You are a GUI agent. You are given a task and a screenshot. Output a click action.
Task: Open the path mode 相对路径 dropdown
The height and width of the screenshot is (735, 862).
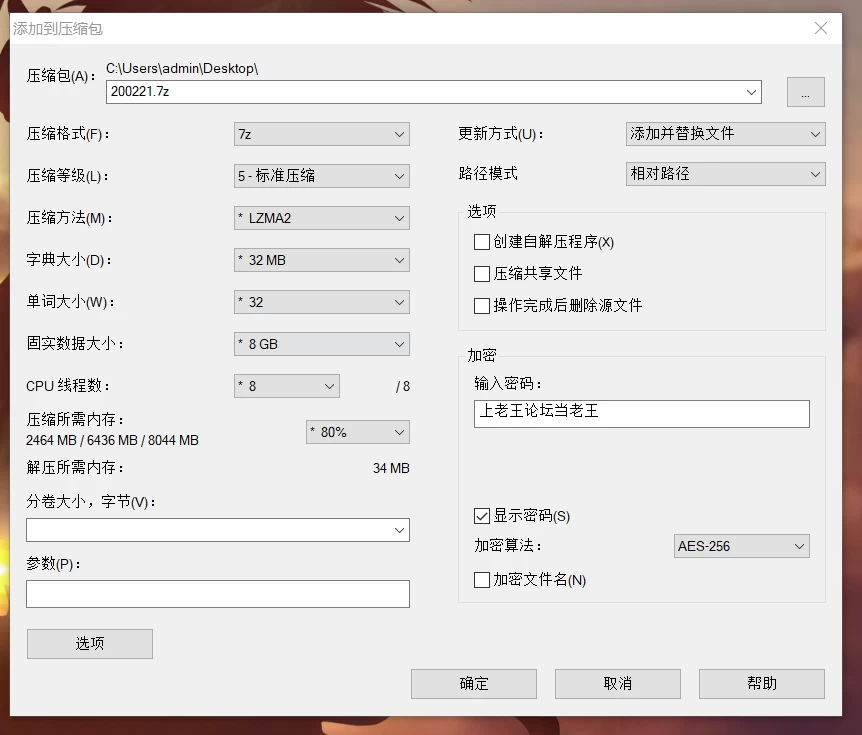click(x=726, y=174)
